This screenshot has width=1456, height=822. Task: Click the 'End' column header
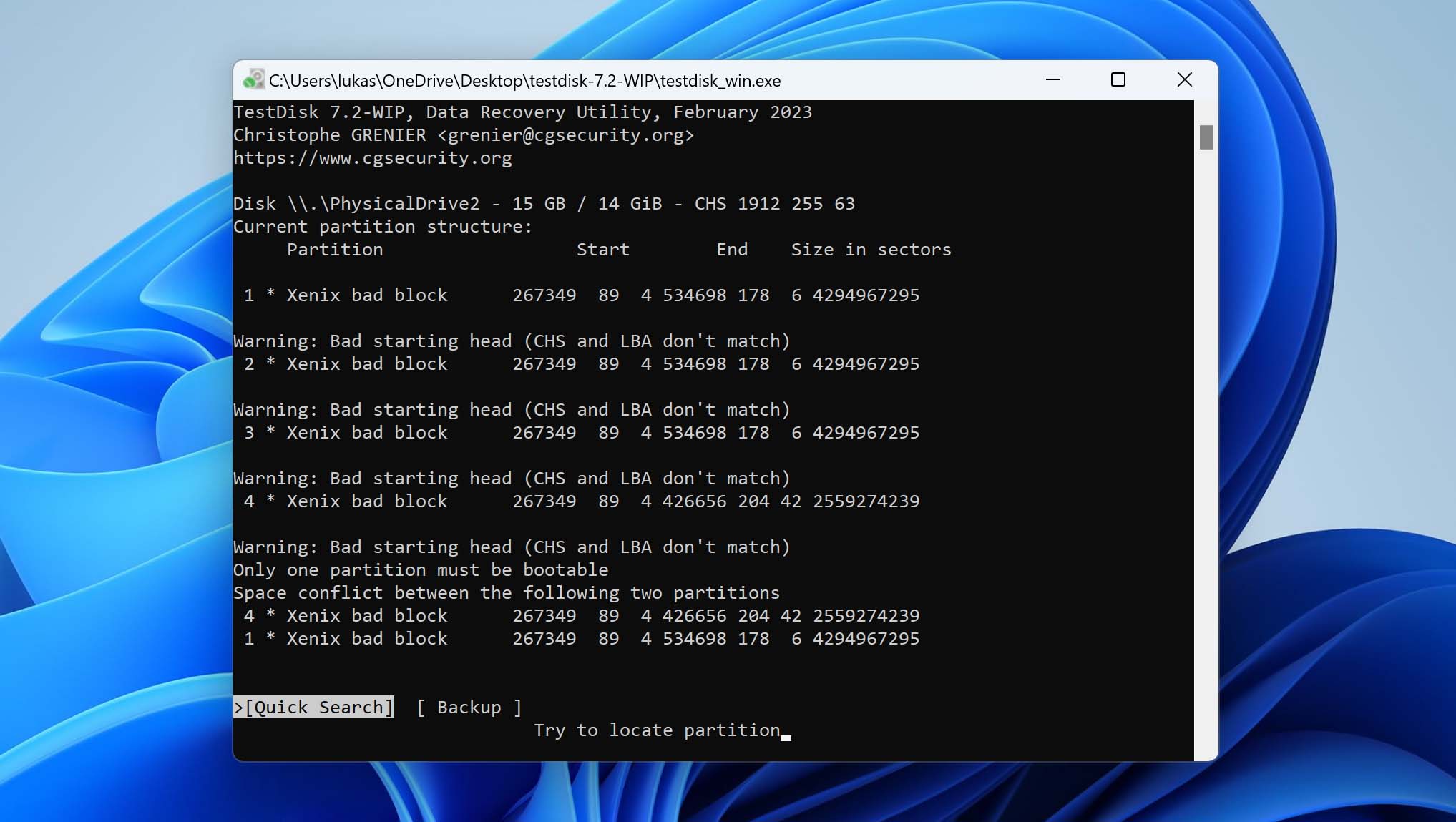pyautogui.click(x=732, y=249)
